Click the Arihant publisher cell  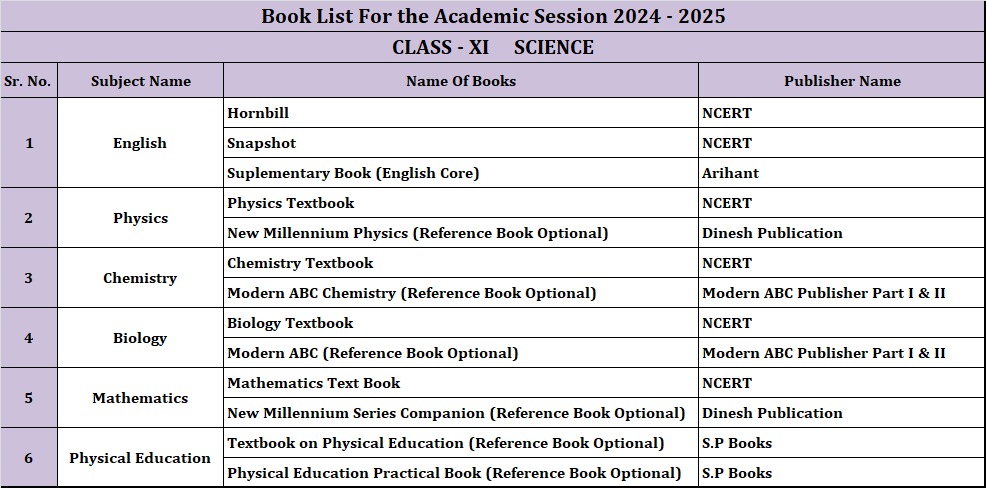(x=730, y=173)
